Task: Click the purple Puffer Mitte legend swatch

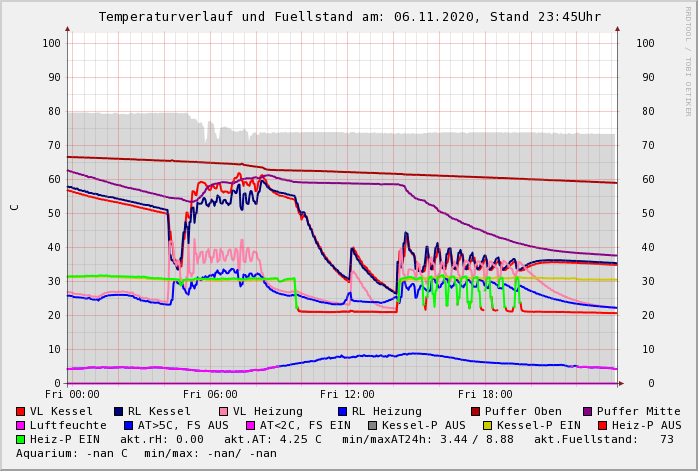Action: [588, 411]
